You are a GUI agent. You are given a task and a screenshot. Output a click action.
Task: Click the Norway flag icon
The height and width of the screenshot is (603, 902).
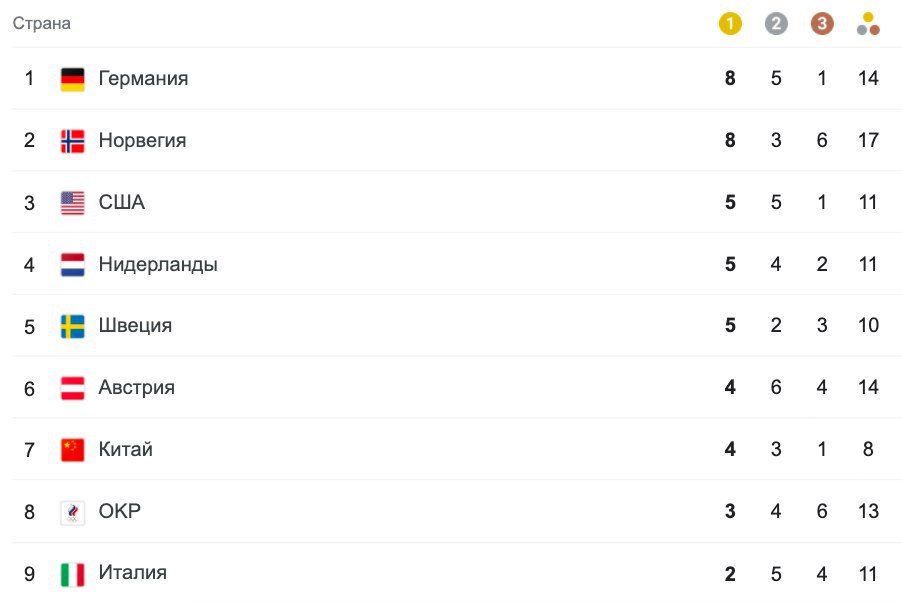point(72,141)
